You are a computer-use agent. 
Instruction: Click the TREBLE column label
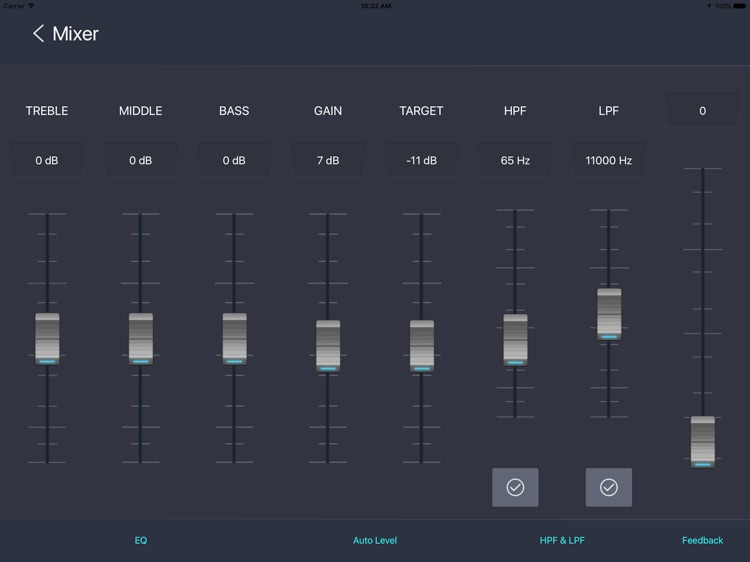coord(47,111)
